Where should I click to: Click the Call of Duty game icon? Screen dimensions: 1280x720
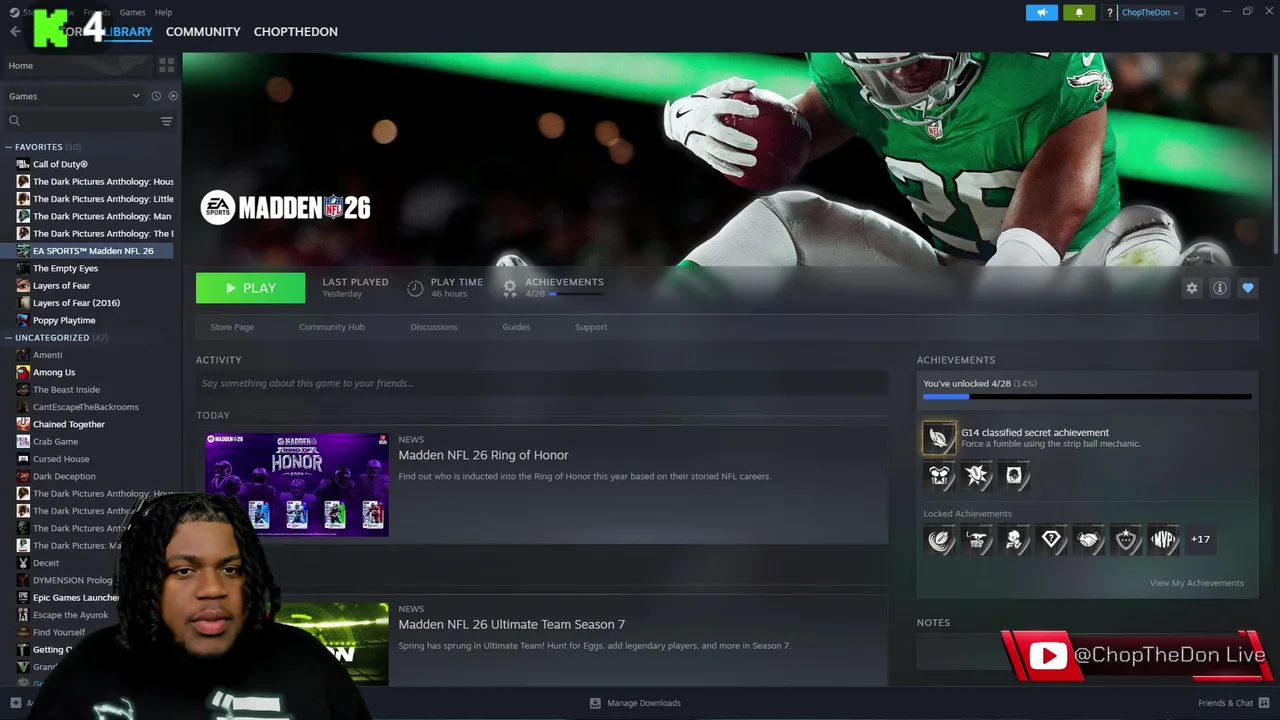click(23, 164)
